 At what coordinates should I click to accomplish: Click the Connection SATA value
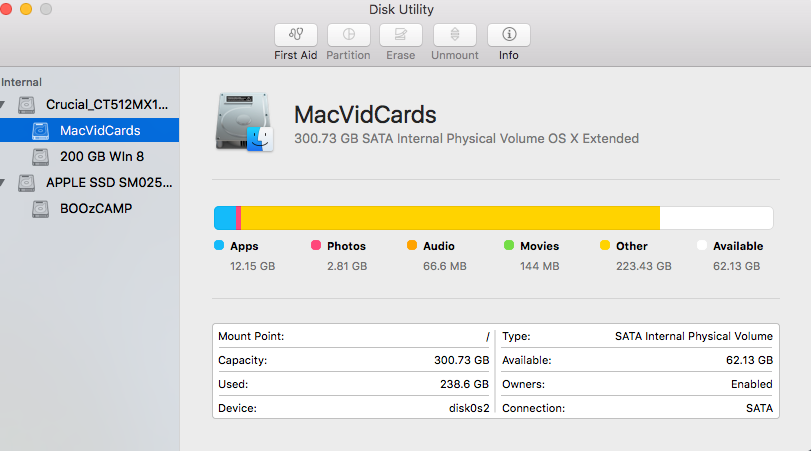(759, 408)
